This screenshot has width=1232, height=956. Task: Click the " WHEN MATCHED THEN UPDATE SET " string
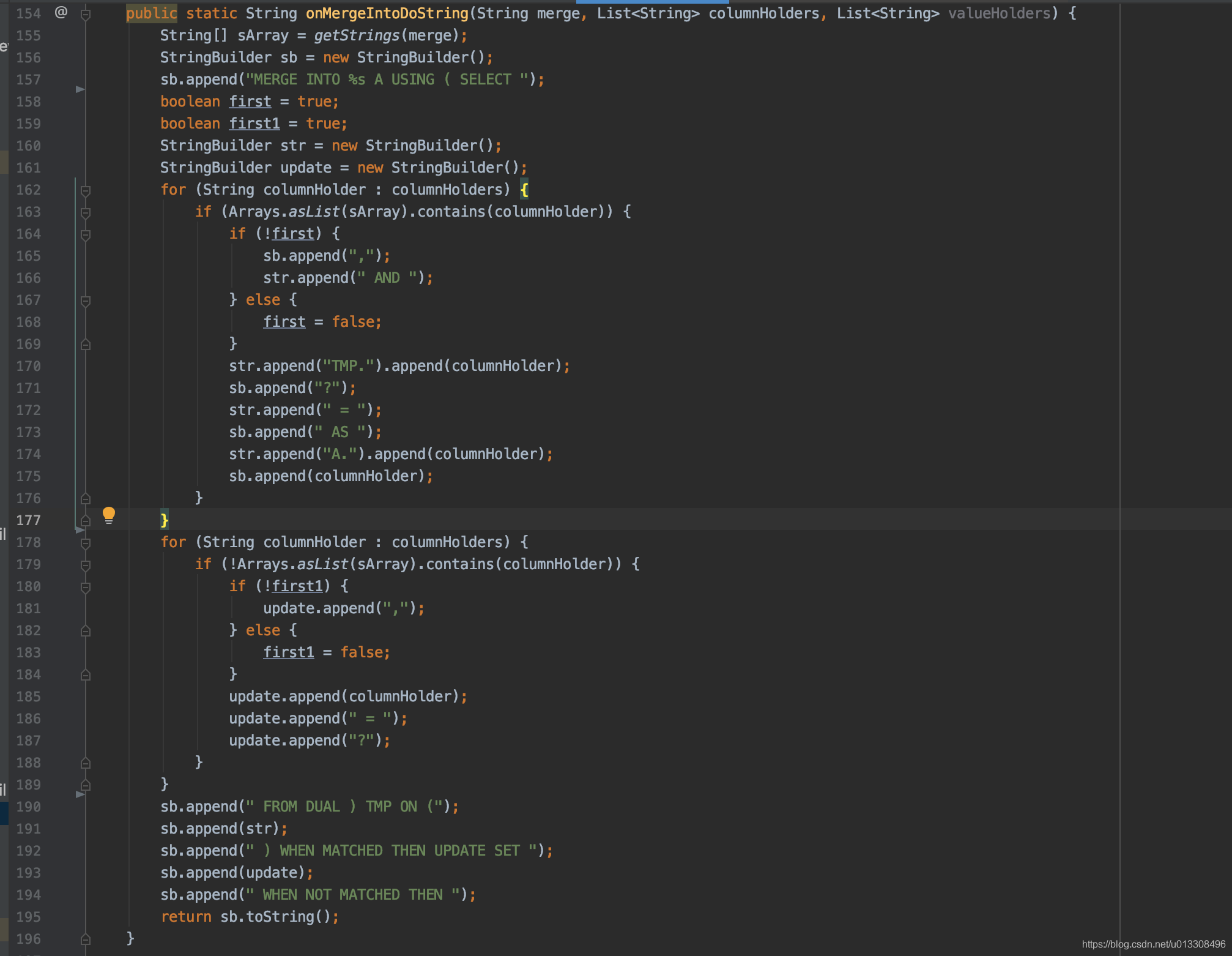(391, 851)
